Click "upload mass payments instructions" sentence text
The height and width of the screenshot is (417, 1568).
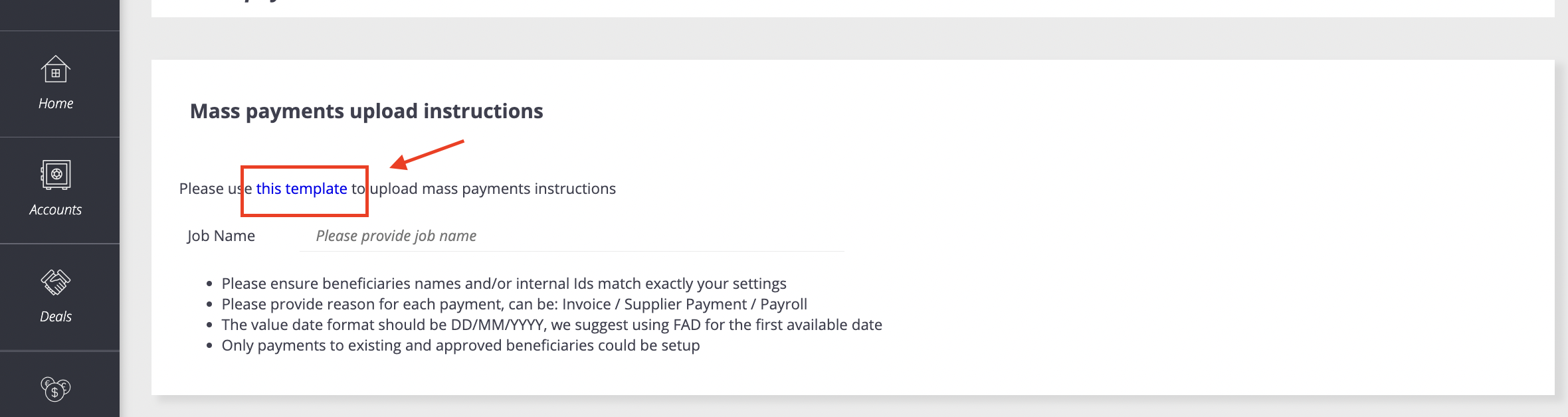pyautogui.click(x=493, y=189)
